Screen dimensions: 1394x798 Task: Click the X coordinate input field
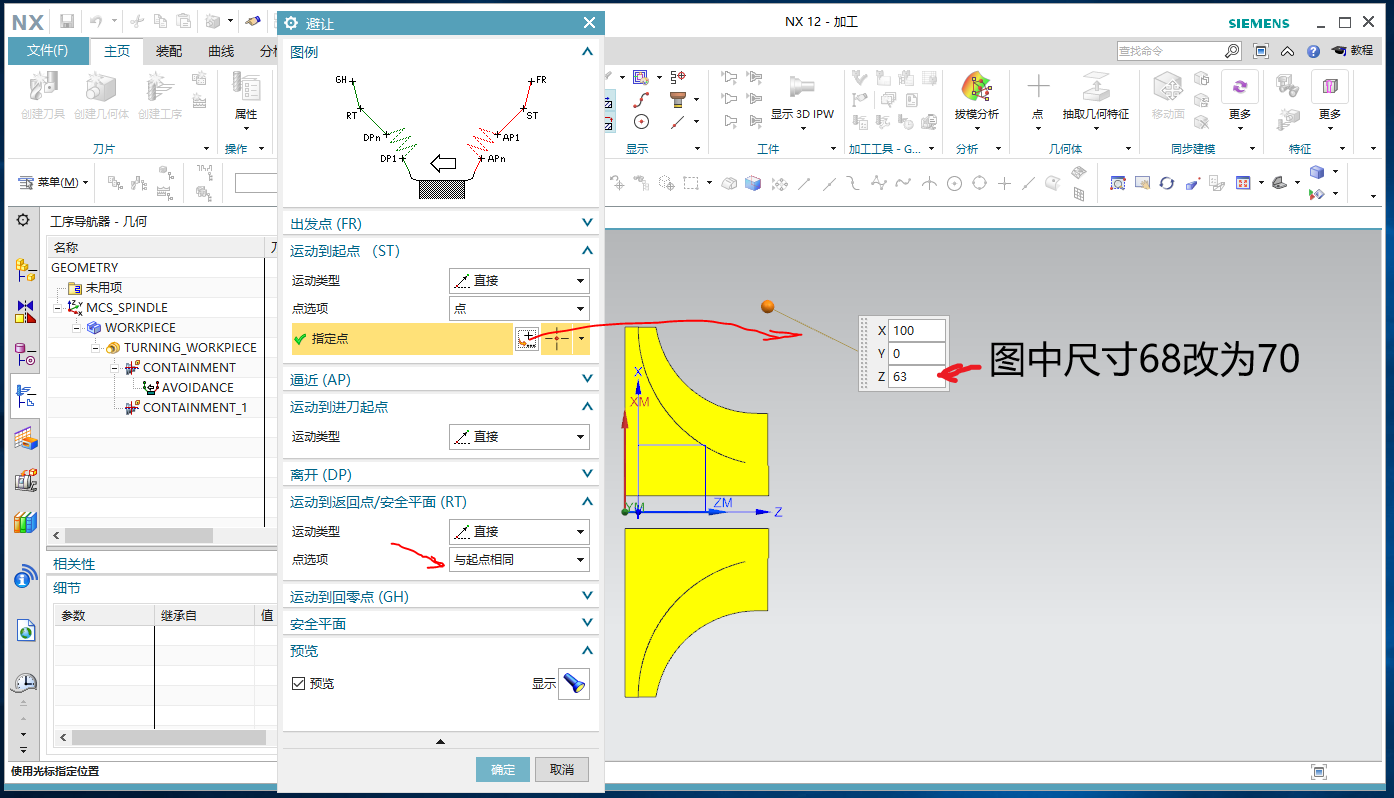pos(916,330)
